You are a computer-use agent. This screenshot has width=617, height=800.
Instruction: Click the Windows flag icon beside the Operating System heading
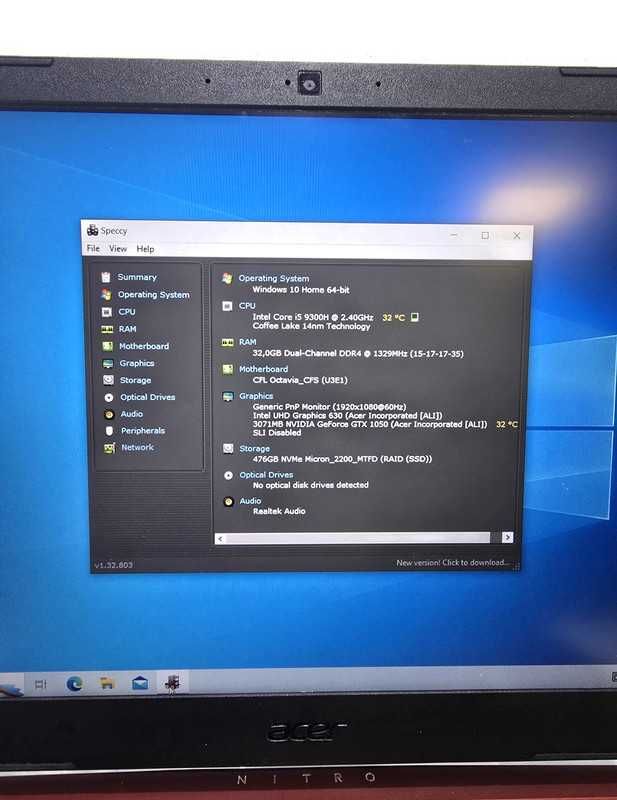(227, 278)
